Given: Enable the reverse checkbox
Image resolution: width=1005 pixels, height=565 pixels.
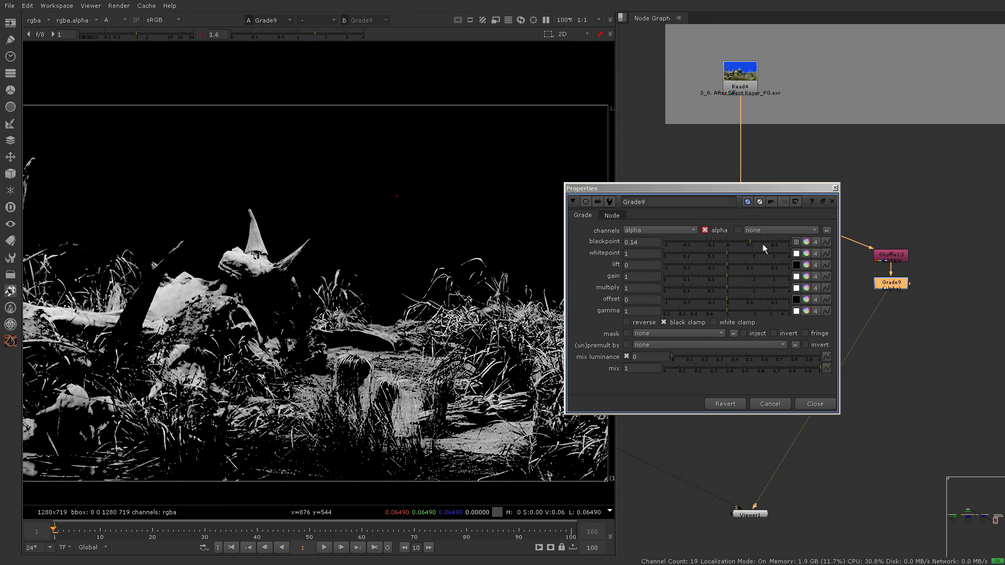Looking at the screenshot, I should 627,322.
